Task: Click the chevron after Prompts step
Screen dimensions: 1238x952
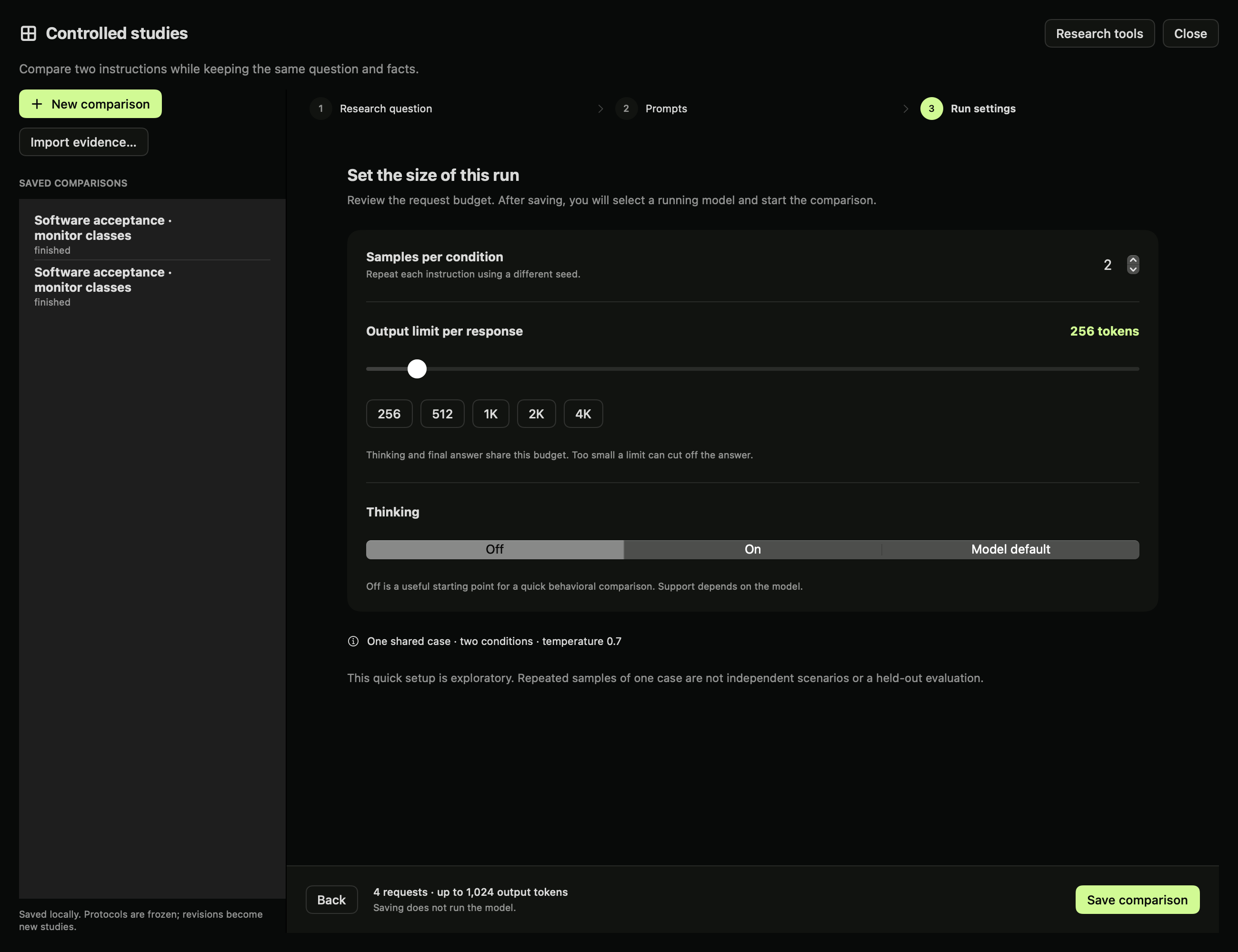Action: pyautogui.click(x=906, y=108)
